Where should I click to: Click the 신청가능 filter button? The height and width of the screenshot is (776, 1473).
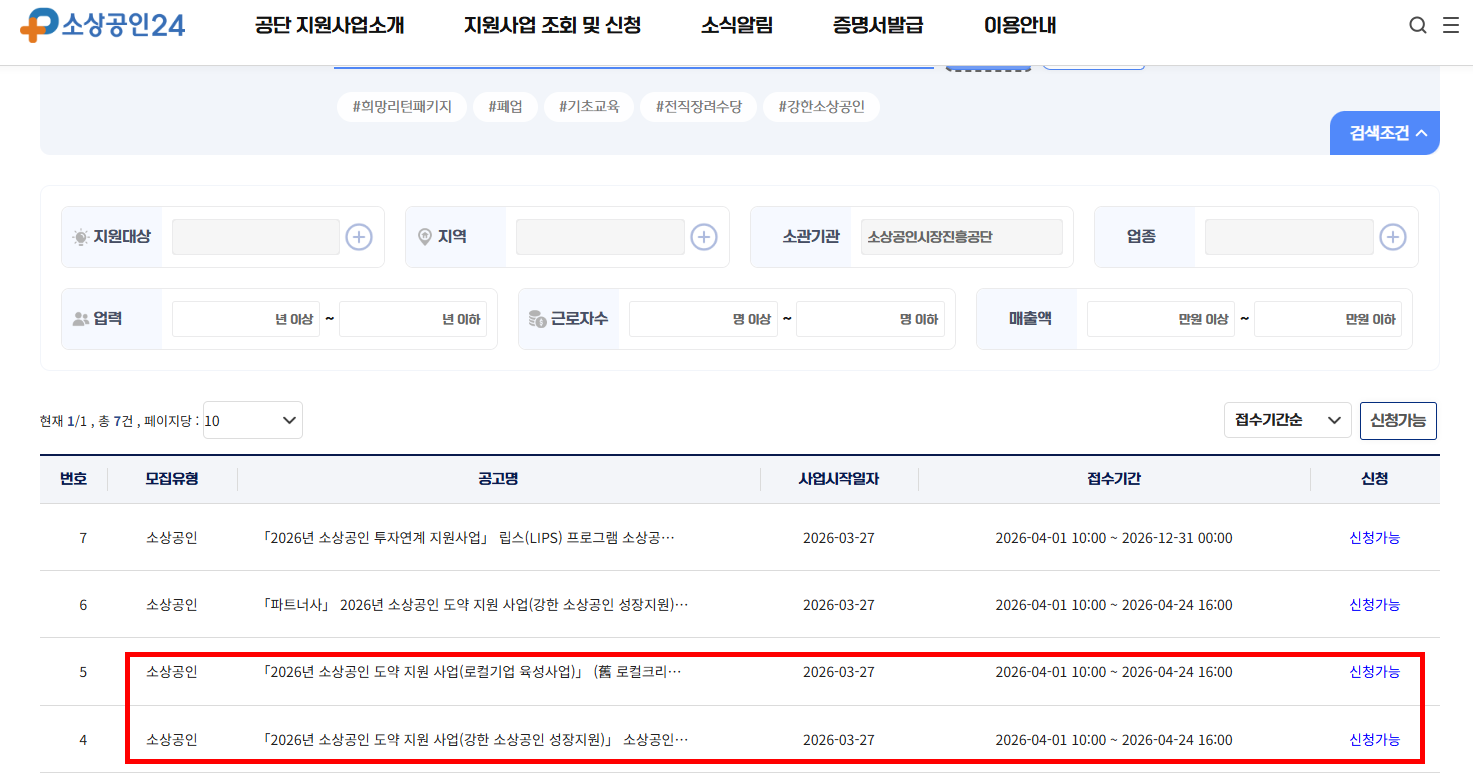[x=1398, y=421]
